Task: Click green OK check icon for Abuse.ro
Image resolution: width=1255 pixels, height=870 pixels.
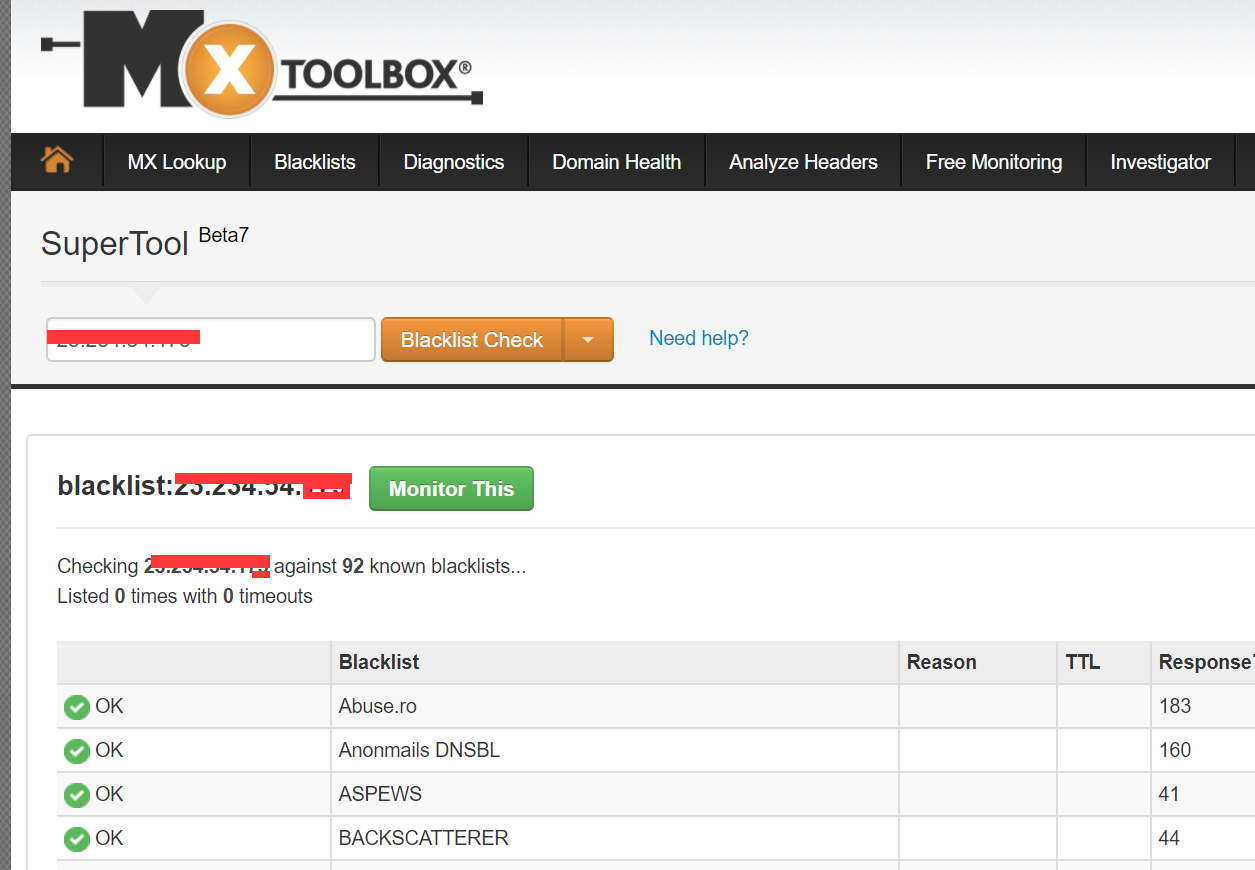Action: point(77,707)
